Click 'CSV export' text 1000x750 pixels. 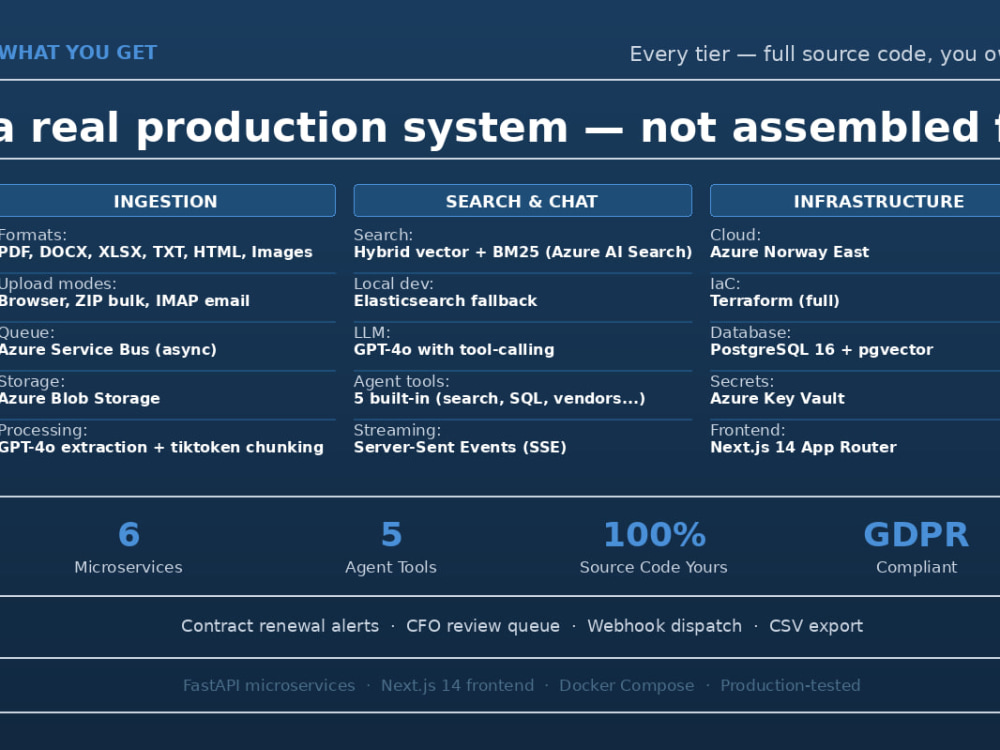[x=816, y=626]
